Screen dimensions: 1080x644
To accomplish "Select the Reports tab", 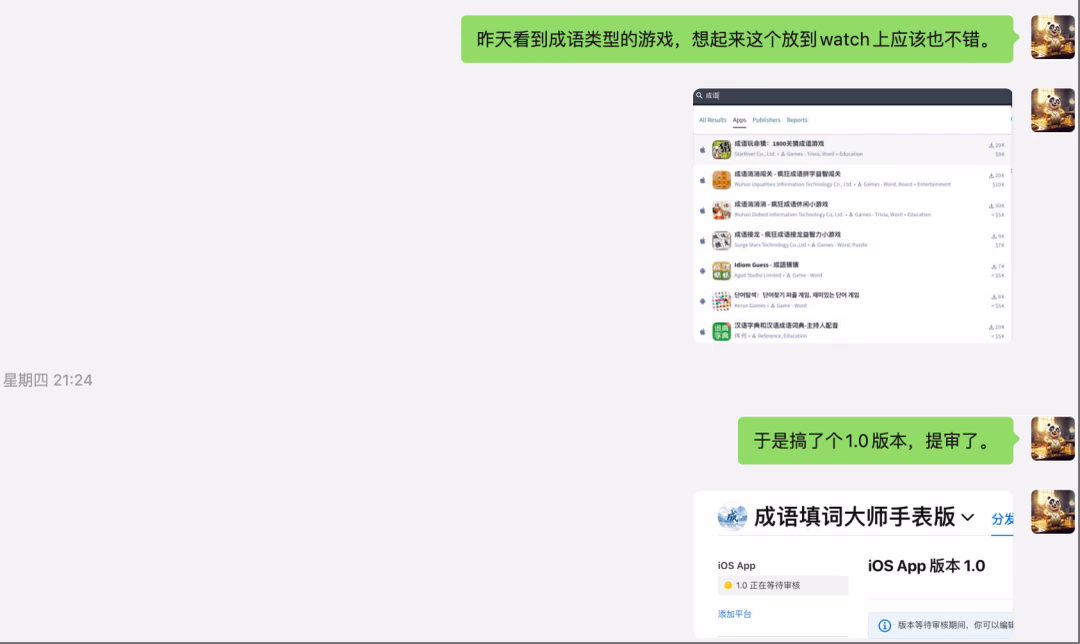I will click(x=797, y=120).
